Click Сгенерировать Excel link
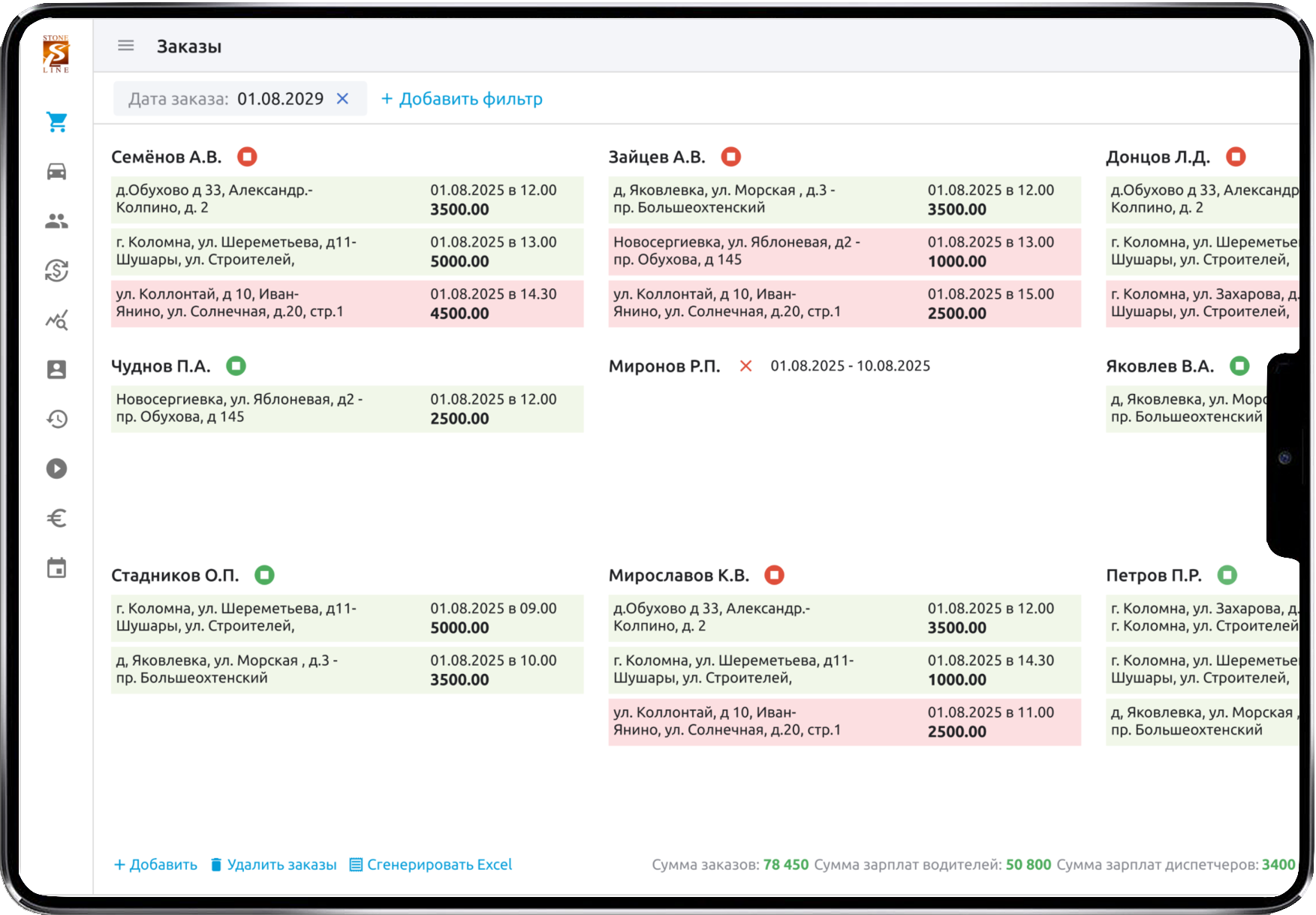 point(431,865)
